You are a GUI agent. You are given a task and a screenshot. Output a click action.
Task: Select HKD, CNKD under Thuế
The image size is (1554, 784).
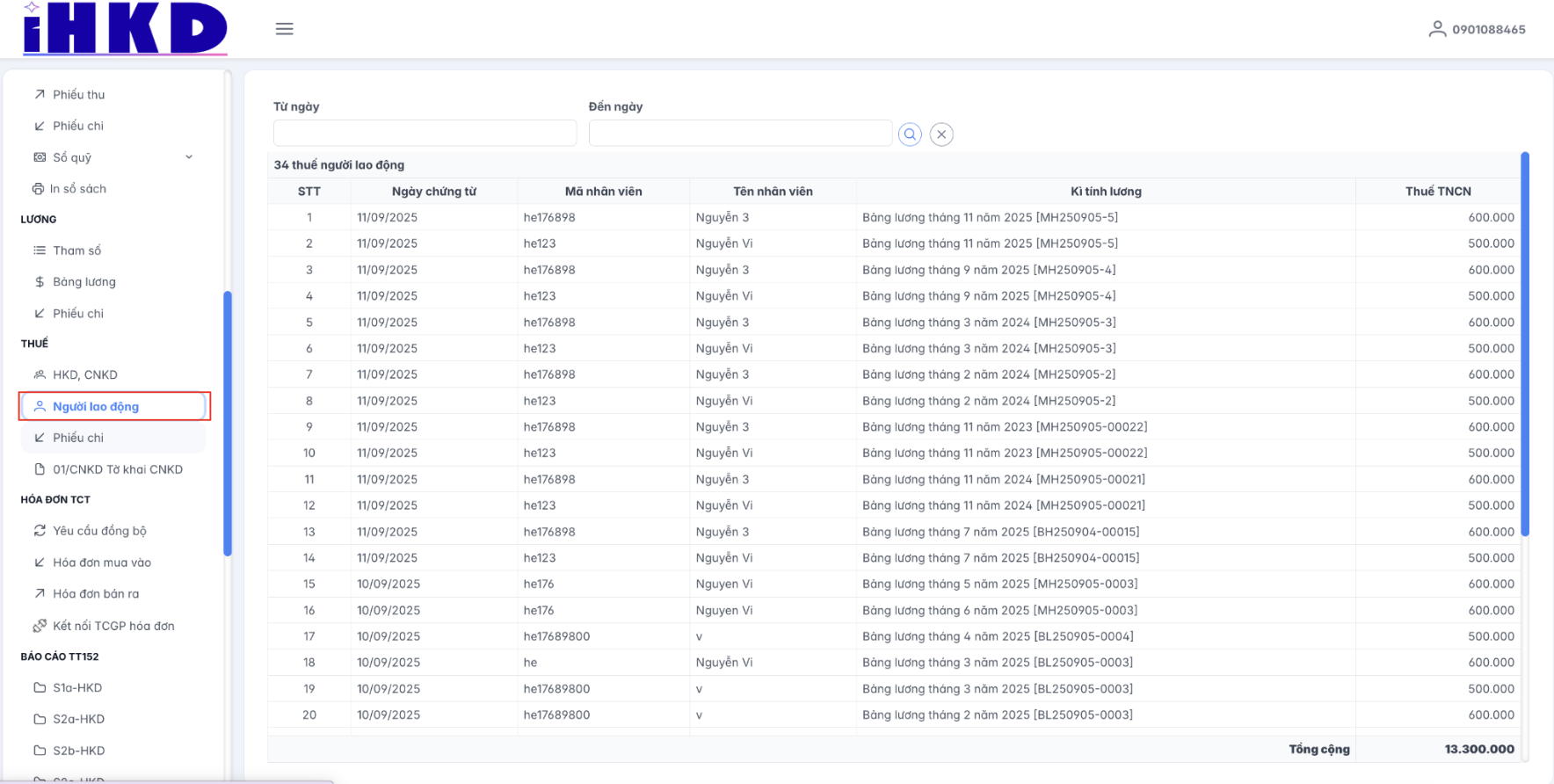tap(84, 374)
